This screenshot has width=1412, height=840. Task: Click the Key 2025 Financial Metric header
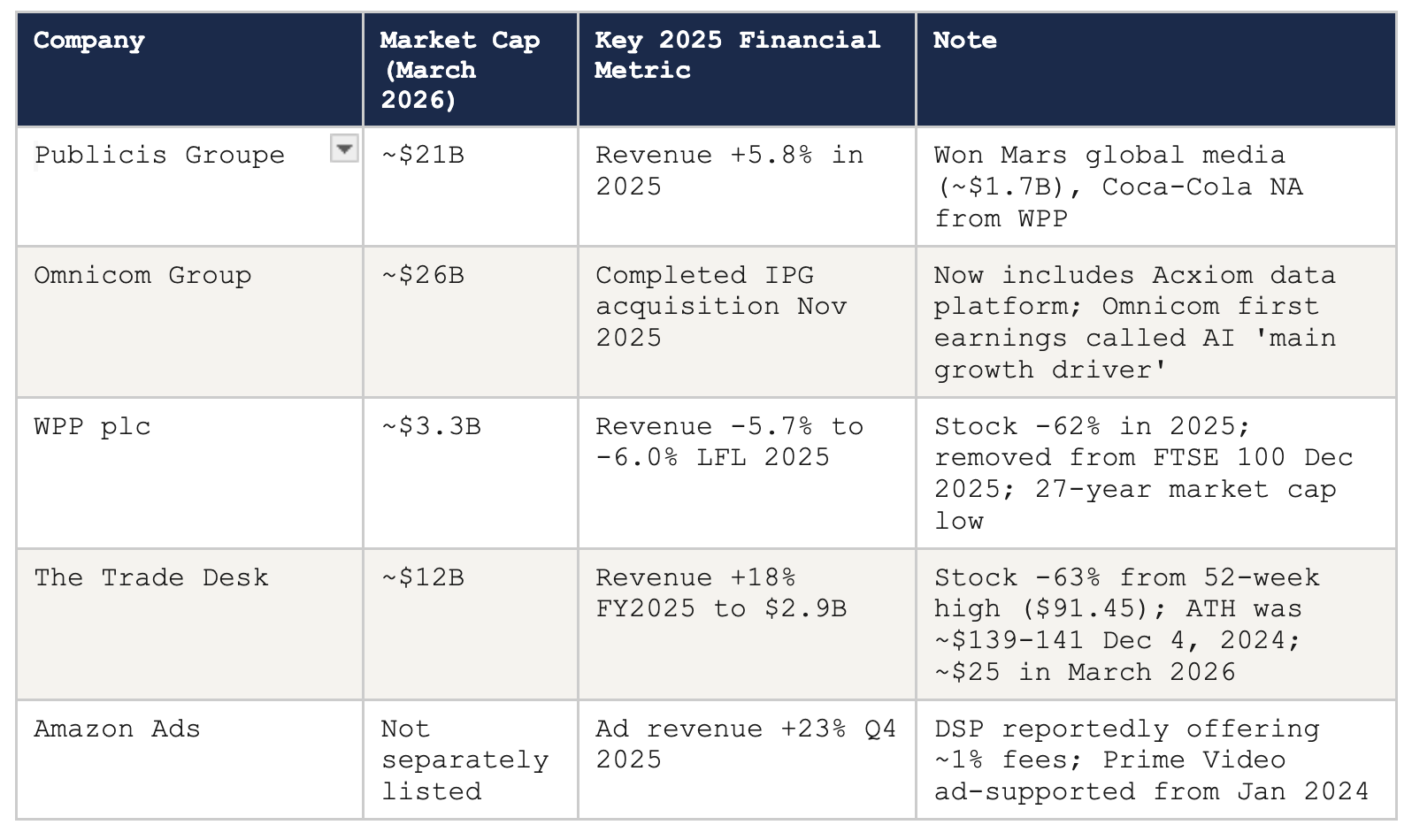tap(747, 70)
